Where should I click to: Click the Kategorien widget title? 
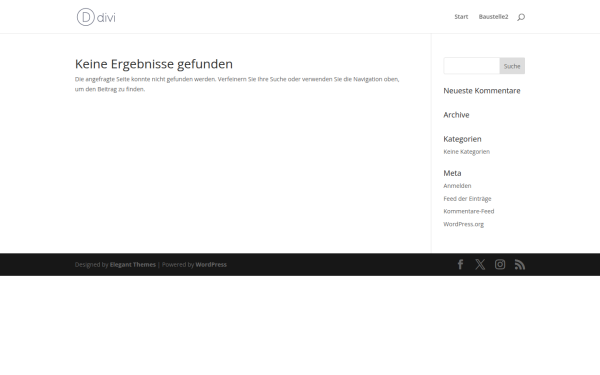pos(462,139)
